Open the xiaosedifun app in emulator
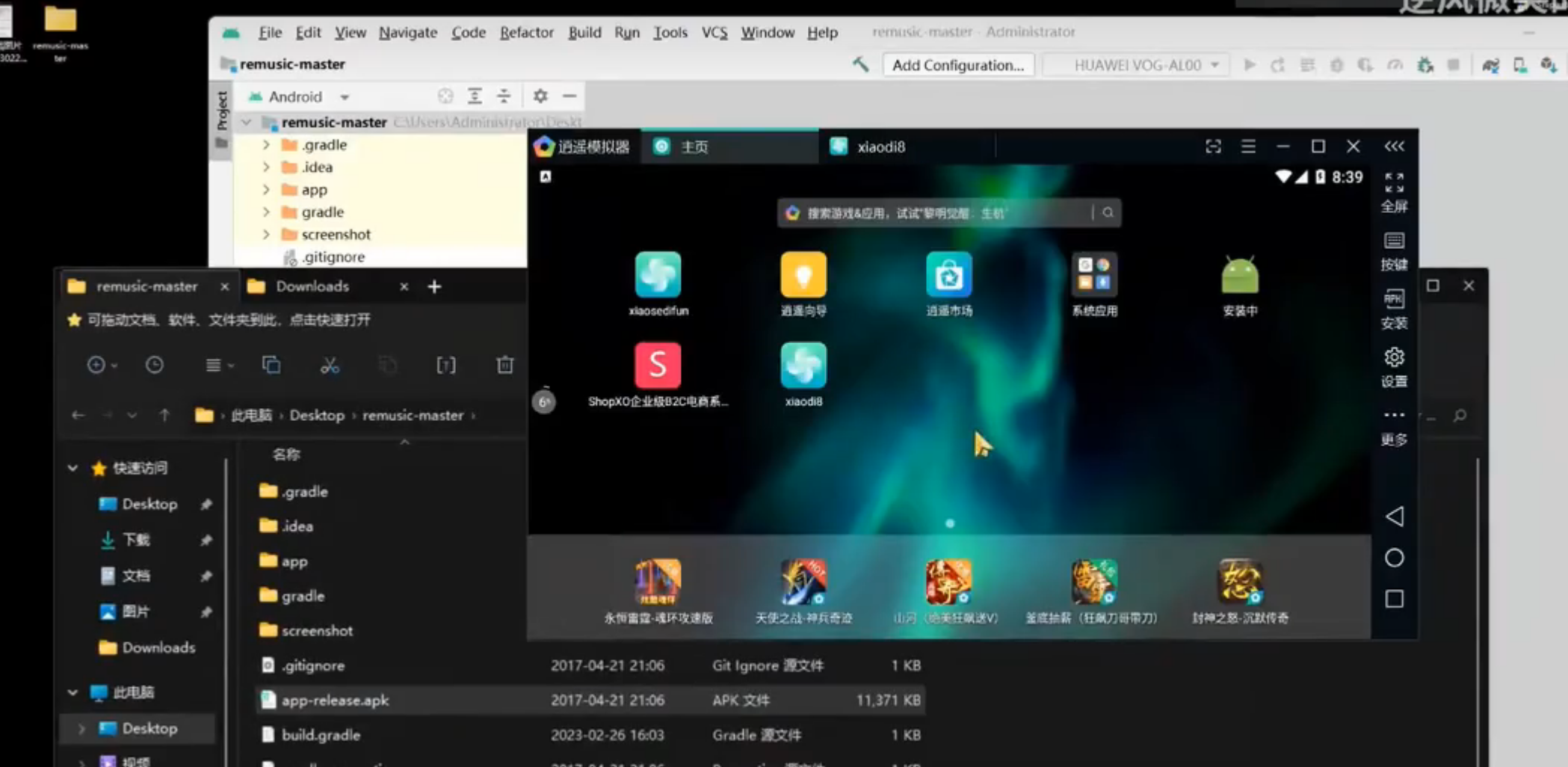Viewport: 1568px width, 767px height. click(658, 275)
